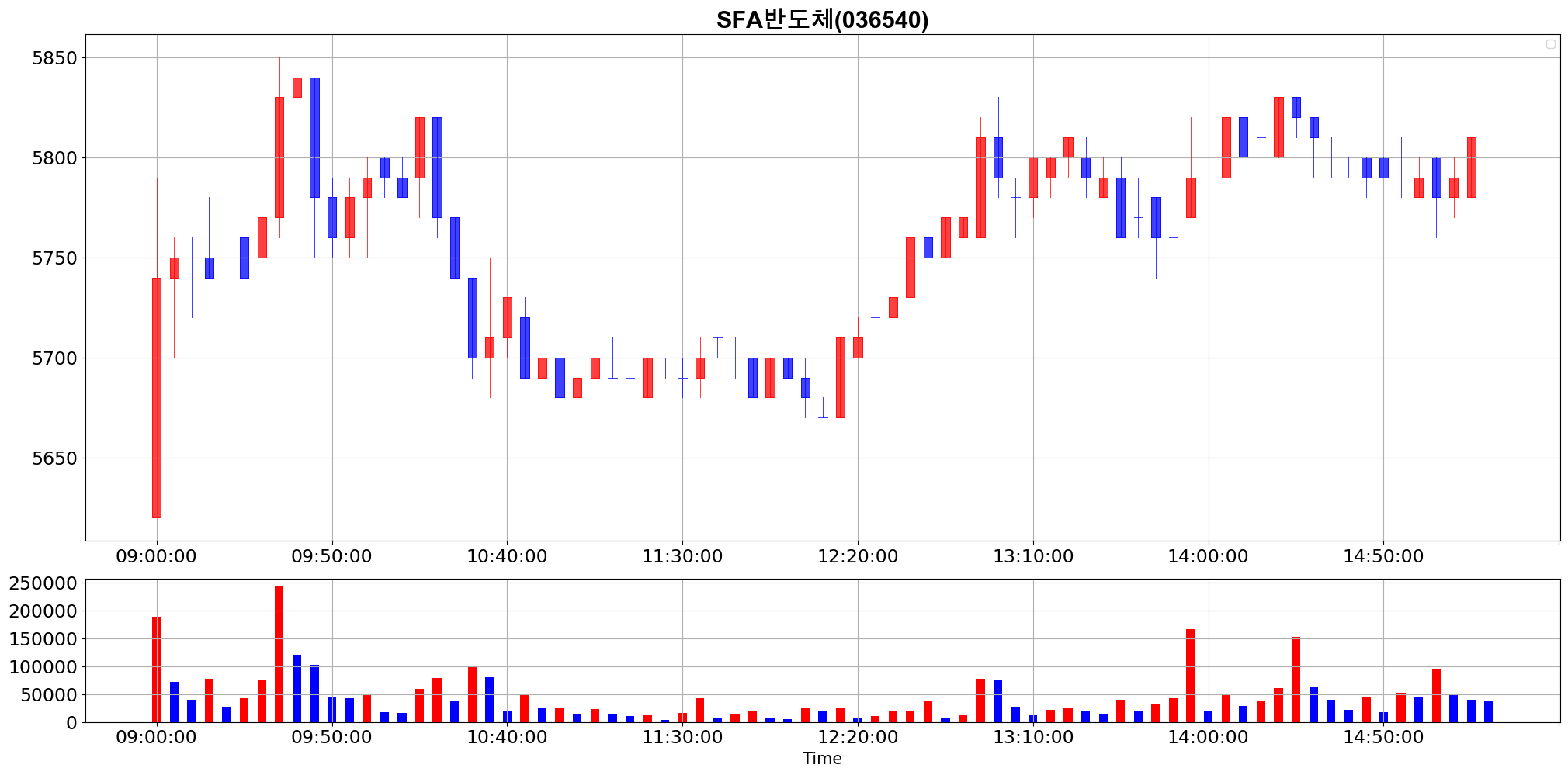The image size is (1568, 775).
Task: Click 13:10:00 label under the volume chart
Action: pos(1033,737)
